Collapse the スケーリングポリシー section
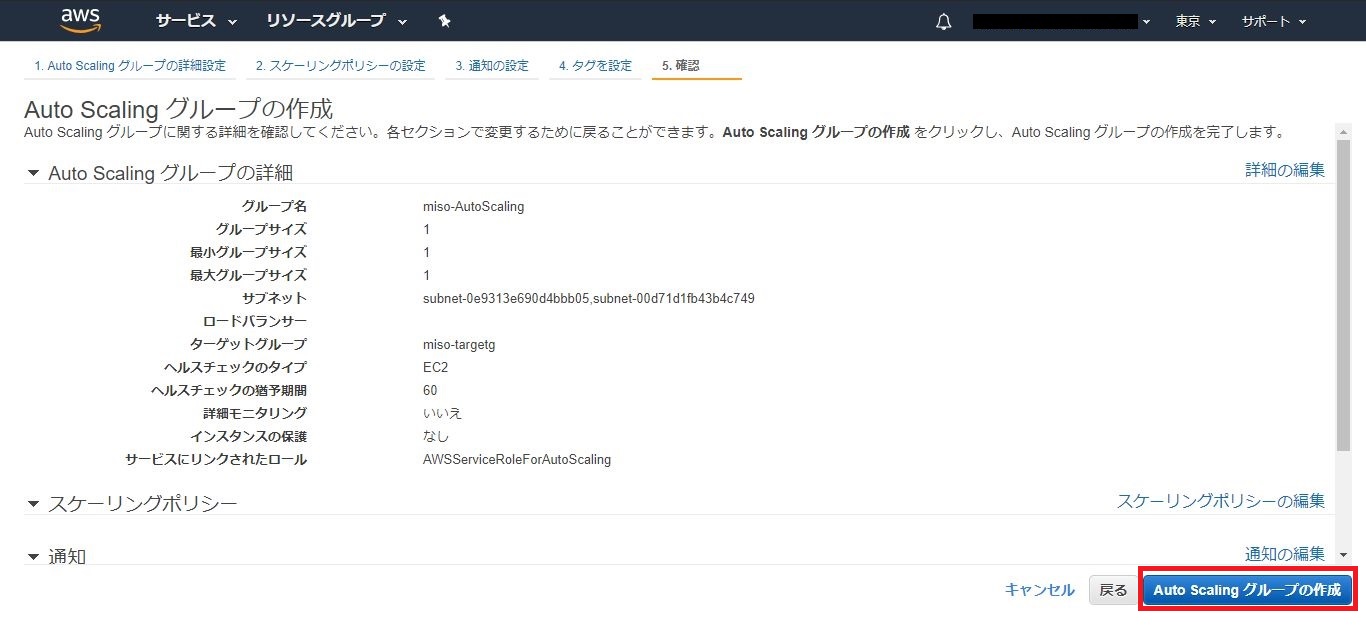The height and width of the screenshot is (625, 1366). point(33,504)
